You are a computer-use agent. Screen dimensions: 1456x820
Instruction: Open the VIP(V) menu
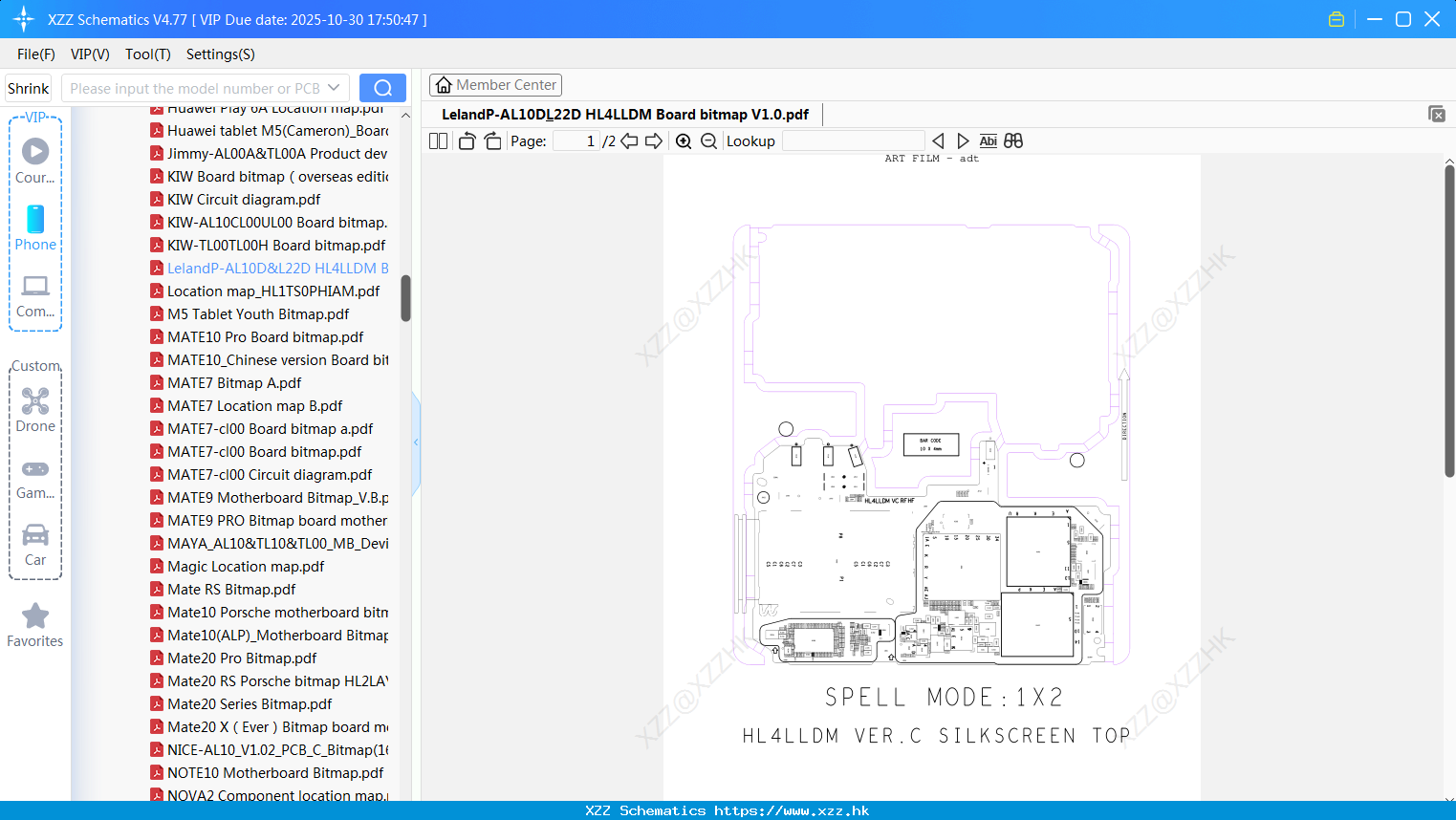tap(90, 54)
